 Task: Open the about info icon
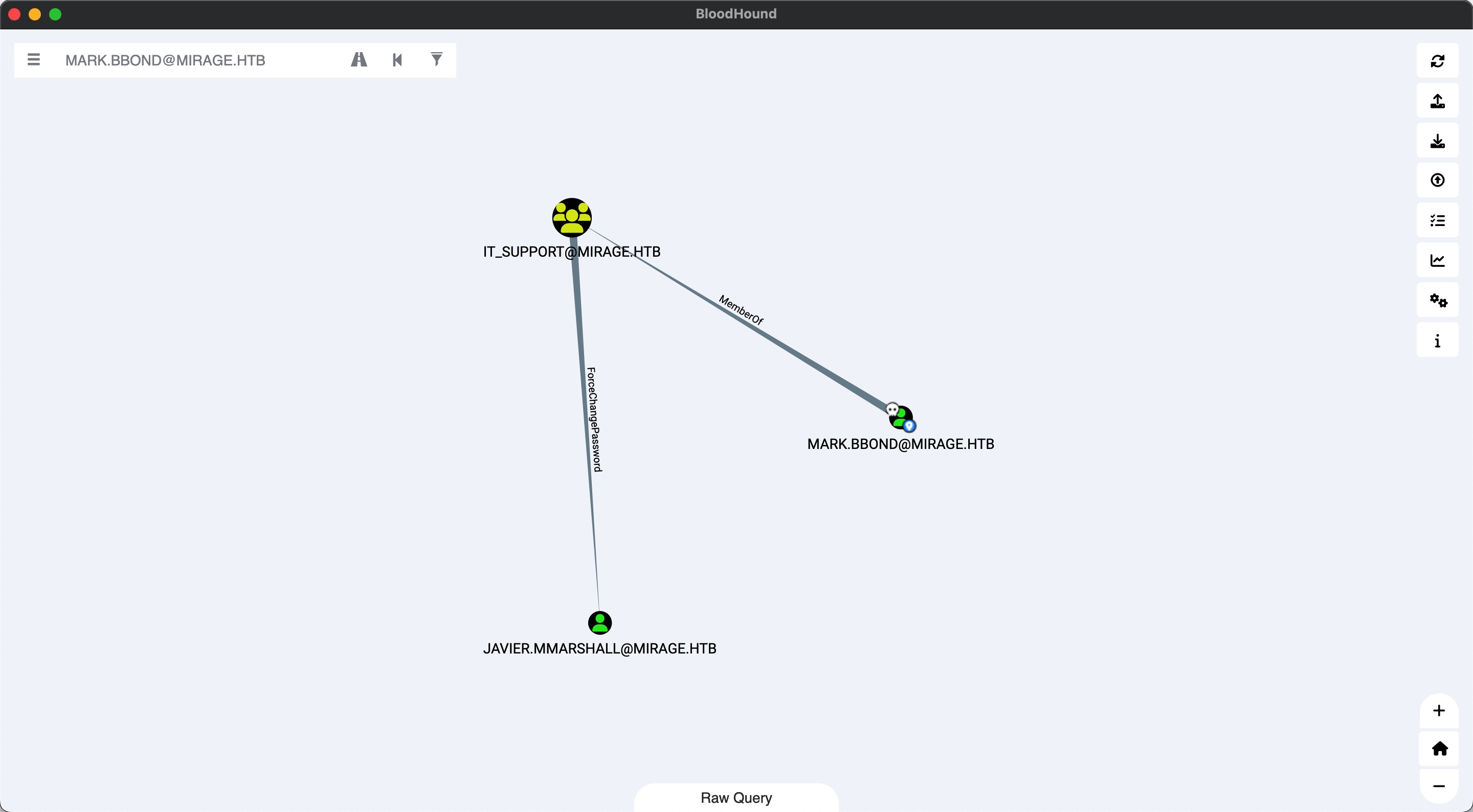1437,341
